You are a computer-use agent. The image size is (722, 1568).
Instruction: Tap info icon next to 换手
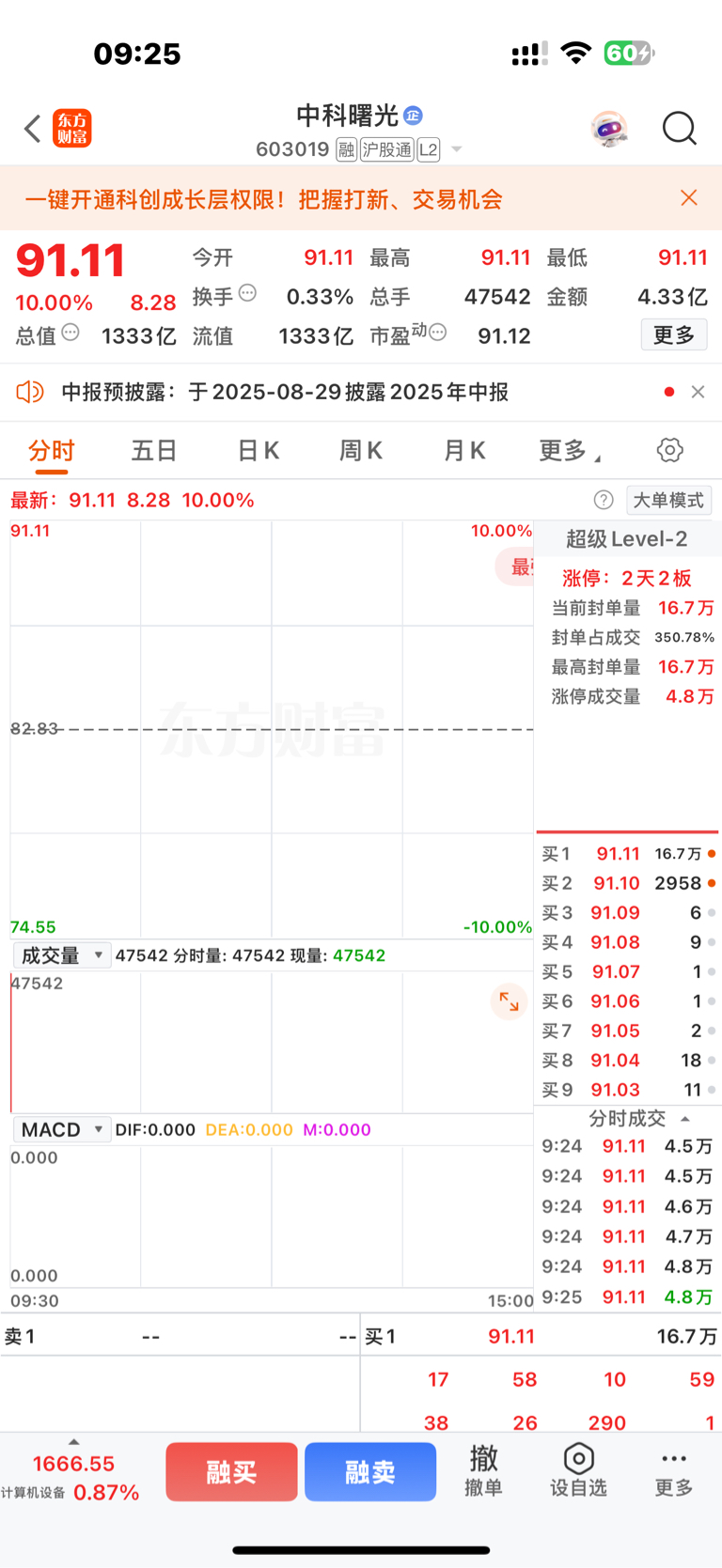coord(247,293)
